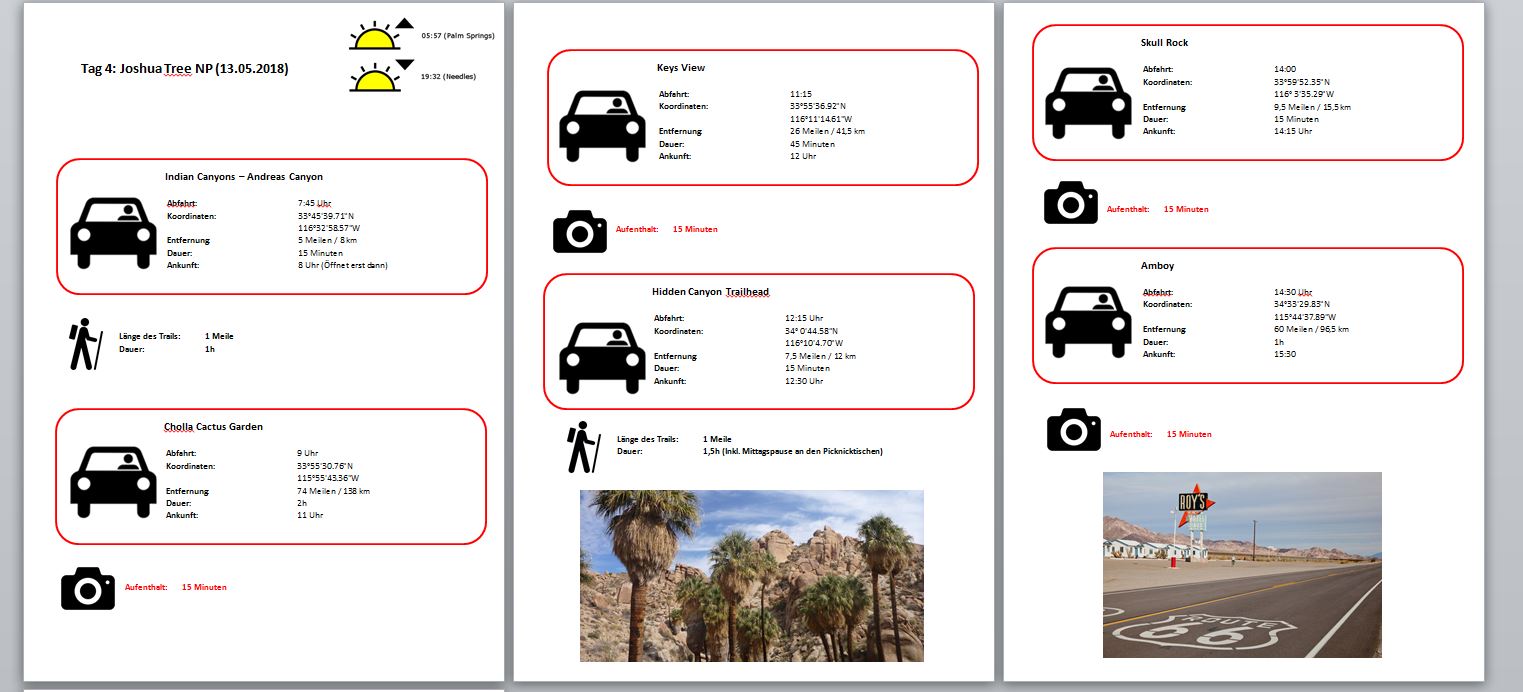Click the Amboy title text
Viewport: 1523px width, 692px height.
tap(1157, 266)
